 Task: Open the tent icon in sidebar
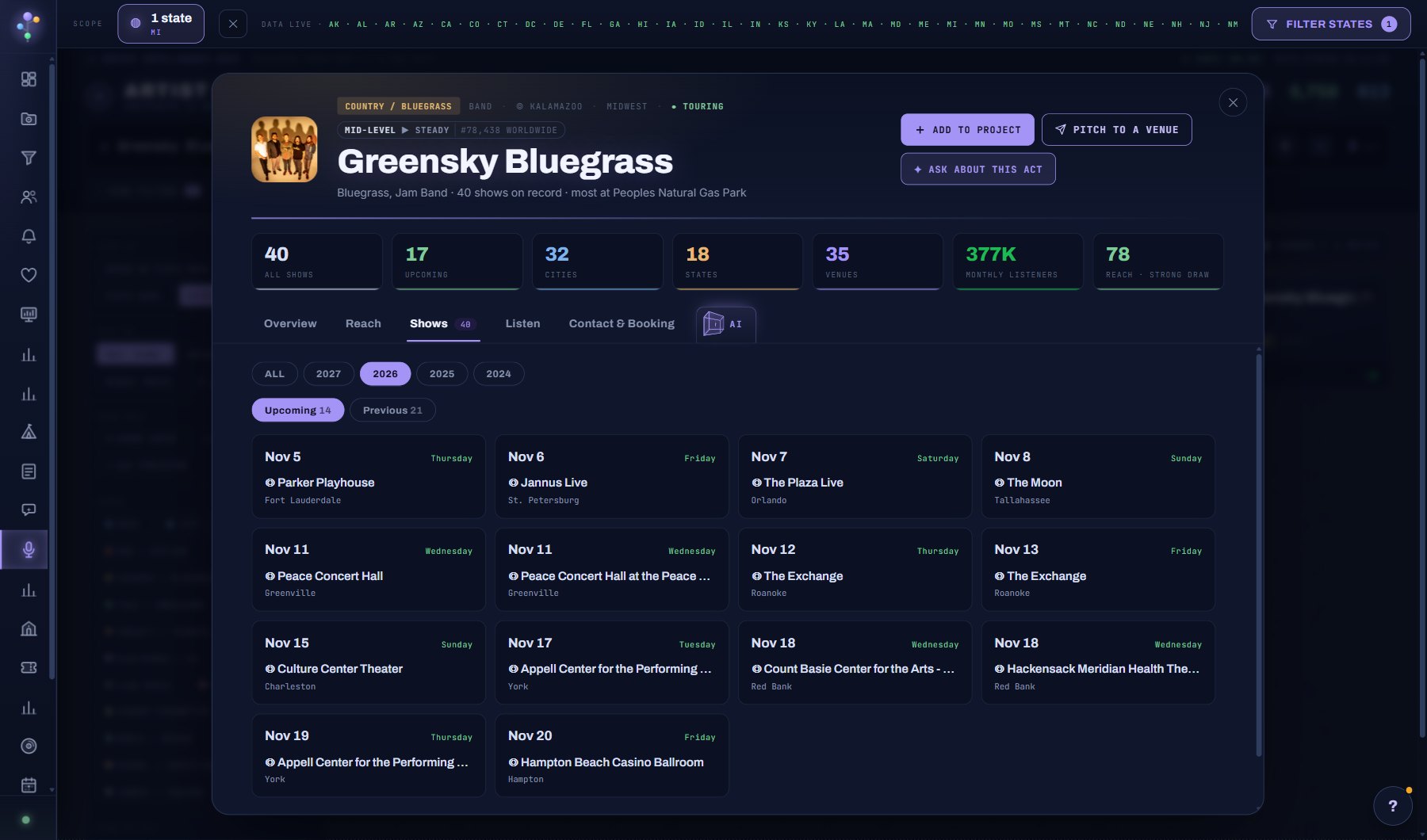tap(29, 432)
